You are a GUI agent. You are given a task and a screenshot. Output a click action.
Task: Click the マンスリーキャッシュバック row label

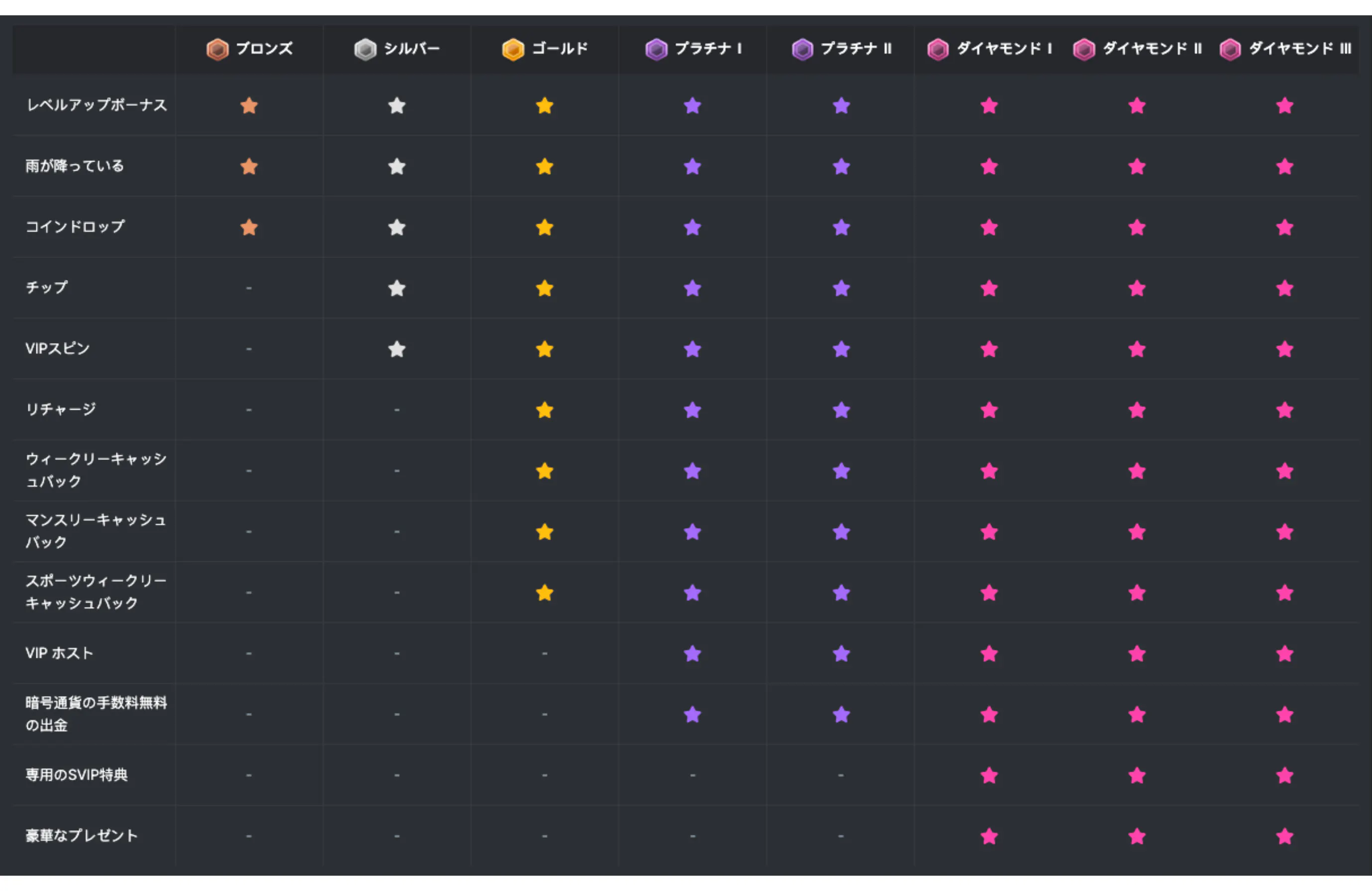coord(97,532)
